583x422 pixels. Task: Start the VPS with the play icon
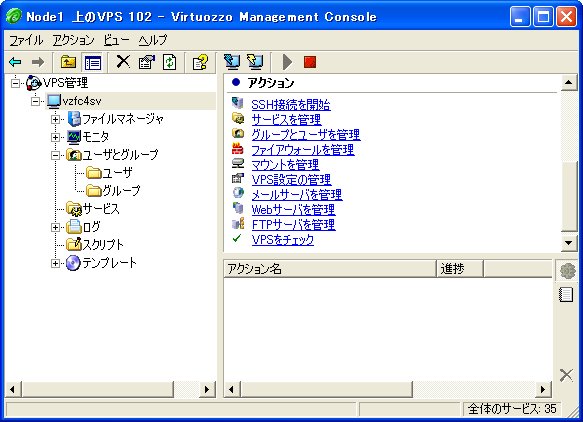point(287,62)
